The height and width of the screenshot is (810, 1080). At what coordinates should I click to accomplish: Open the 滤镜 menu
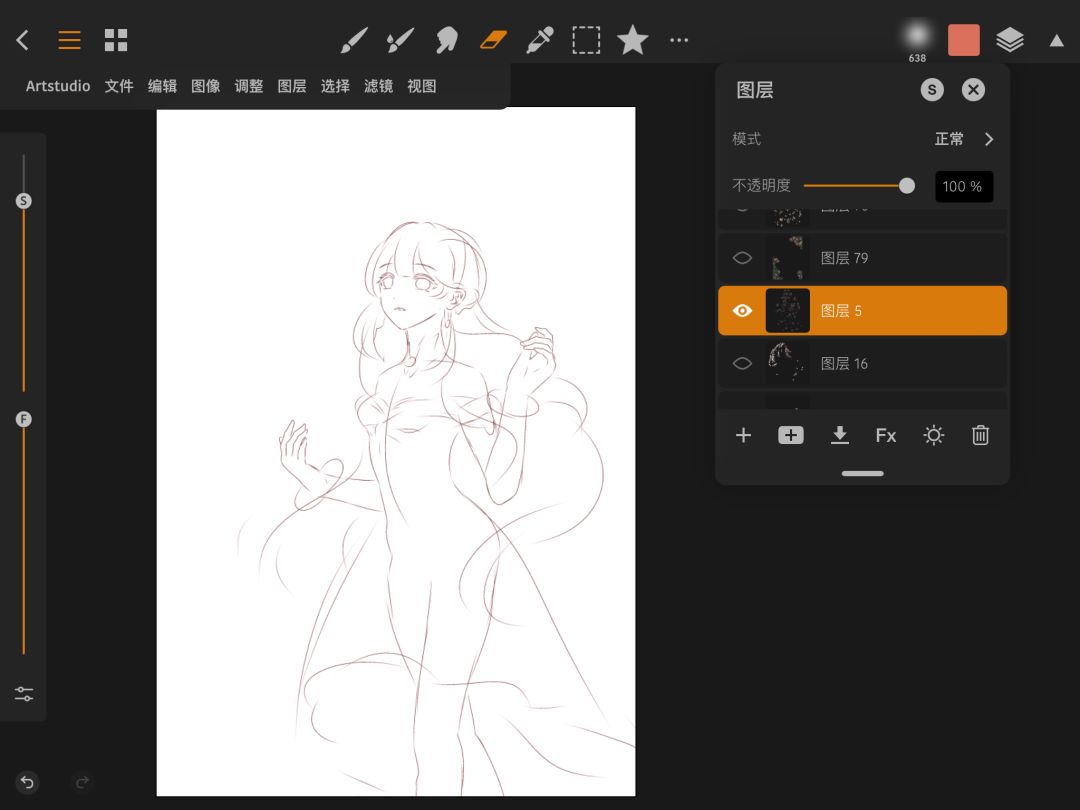[378, 86]
